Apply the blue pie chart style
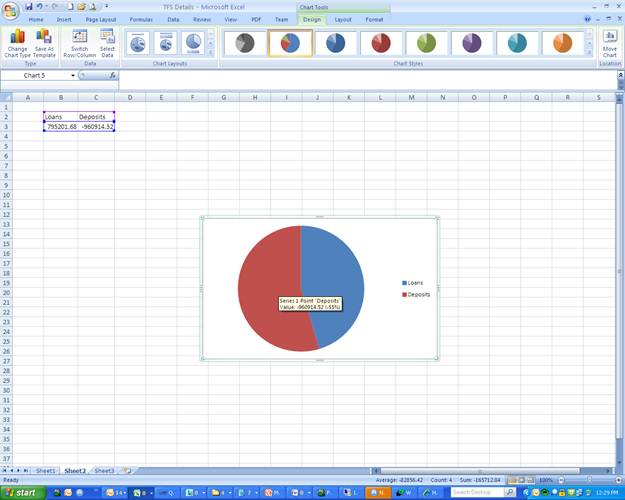625x500 pixels. tap(336, 43)
